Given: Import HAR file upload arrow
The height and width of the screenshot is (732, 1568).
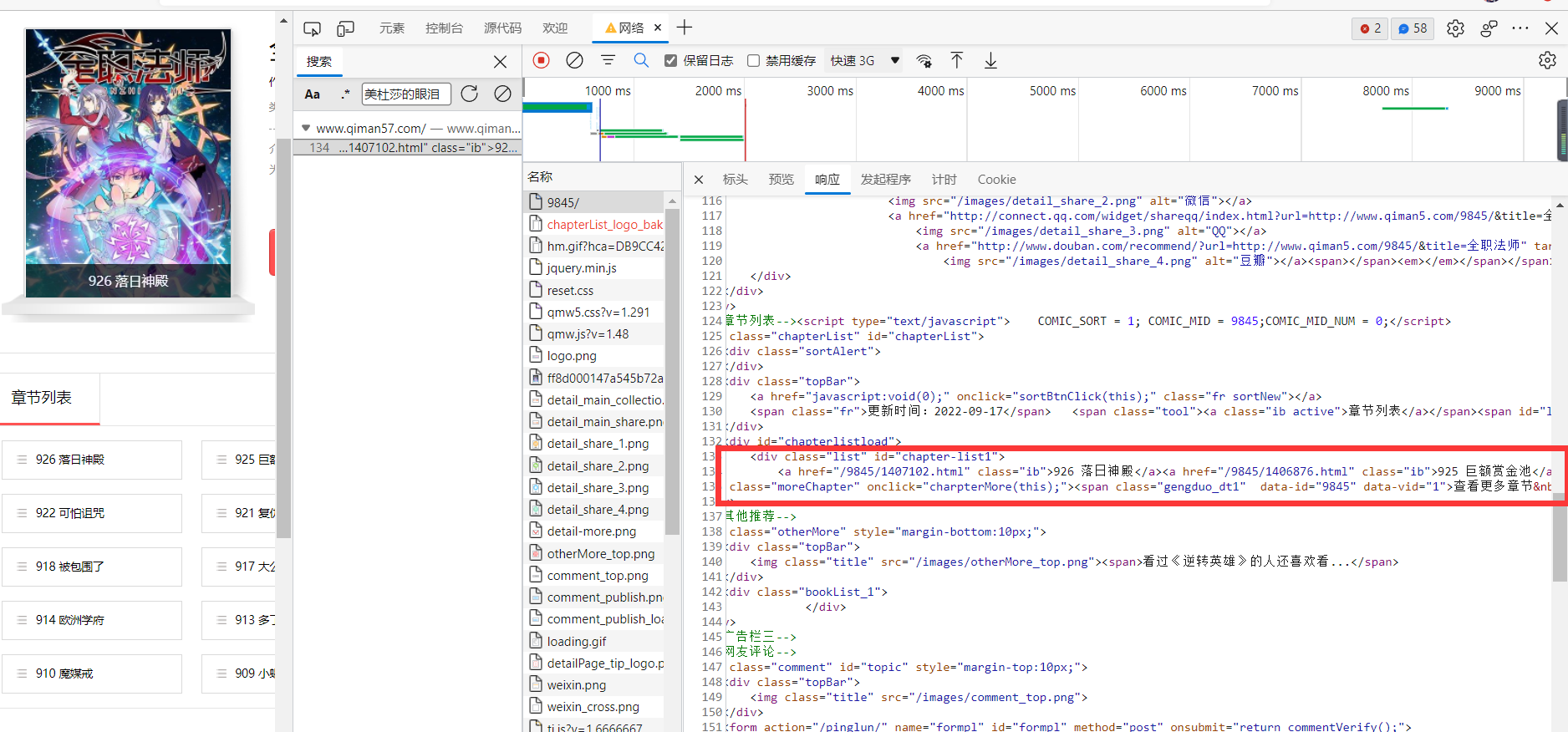Looking at the screenshot, I should [x=957, y=60].
